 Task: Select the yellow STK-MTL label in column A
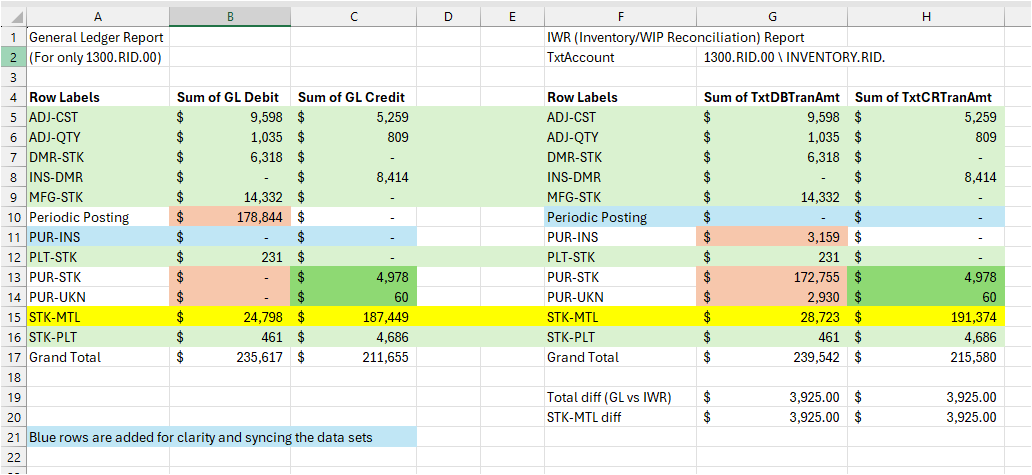pyautogui.click(x=96, y=317)
